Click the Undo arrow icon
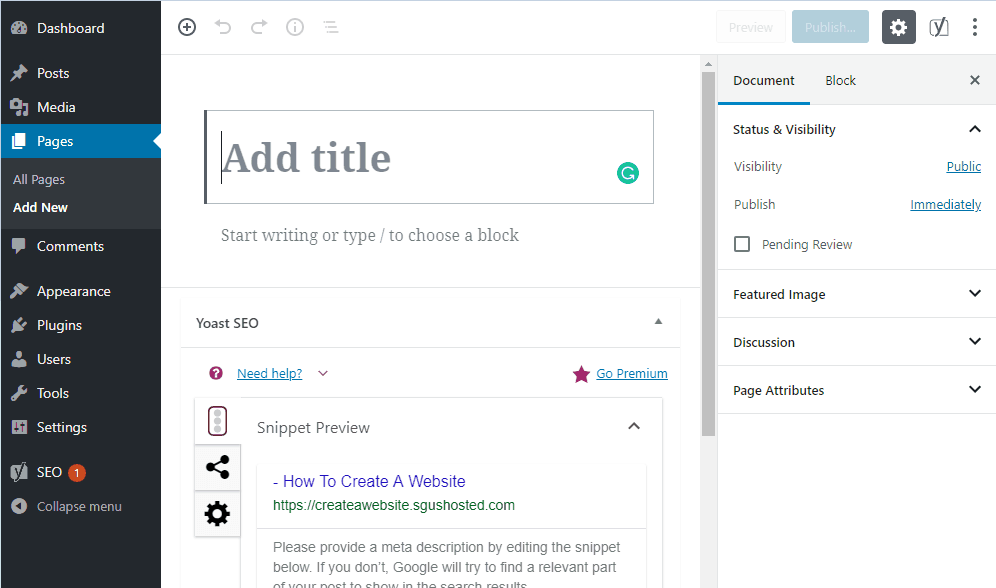The height and width of the screenshot is (588, 996). pos(223,27)
